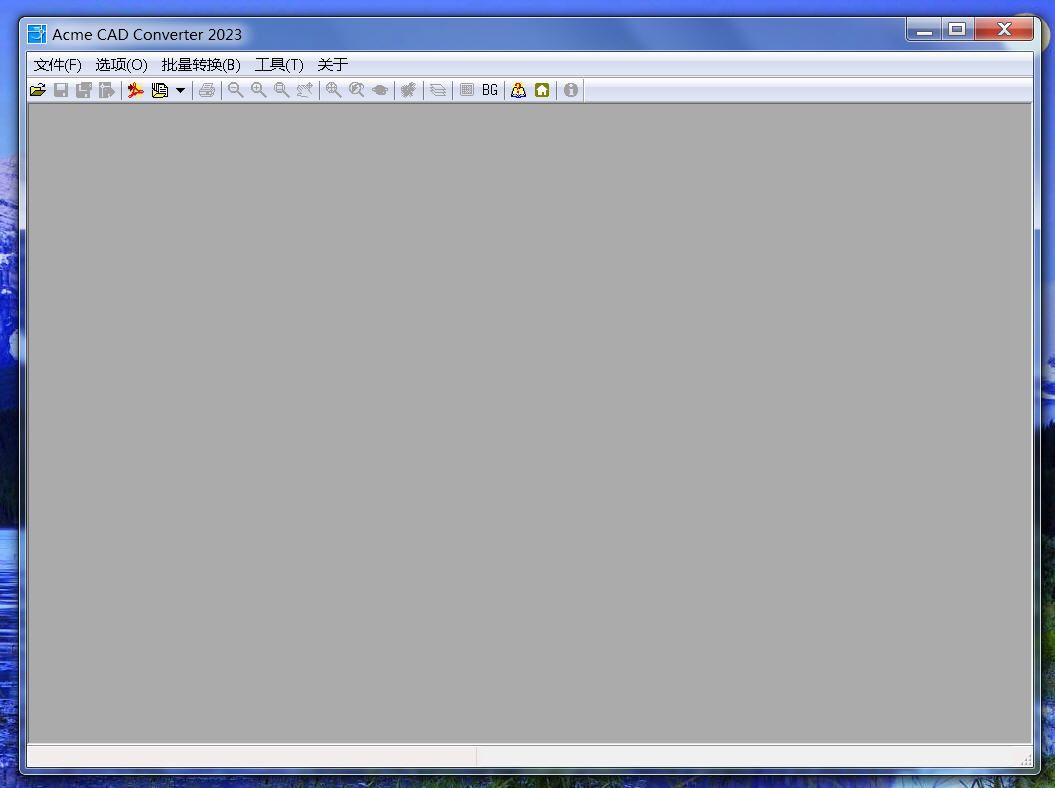Screen dimensions: 1055x788
Task: Click the PDF convert icon
Action: (135, 90)
